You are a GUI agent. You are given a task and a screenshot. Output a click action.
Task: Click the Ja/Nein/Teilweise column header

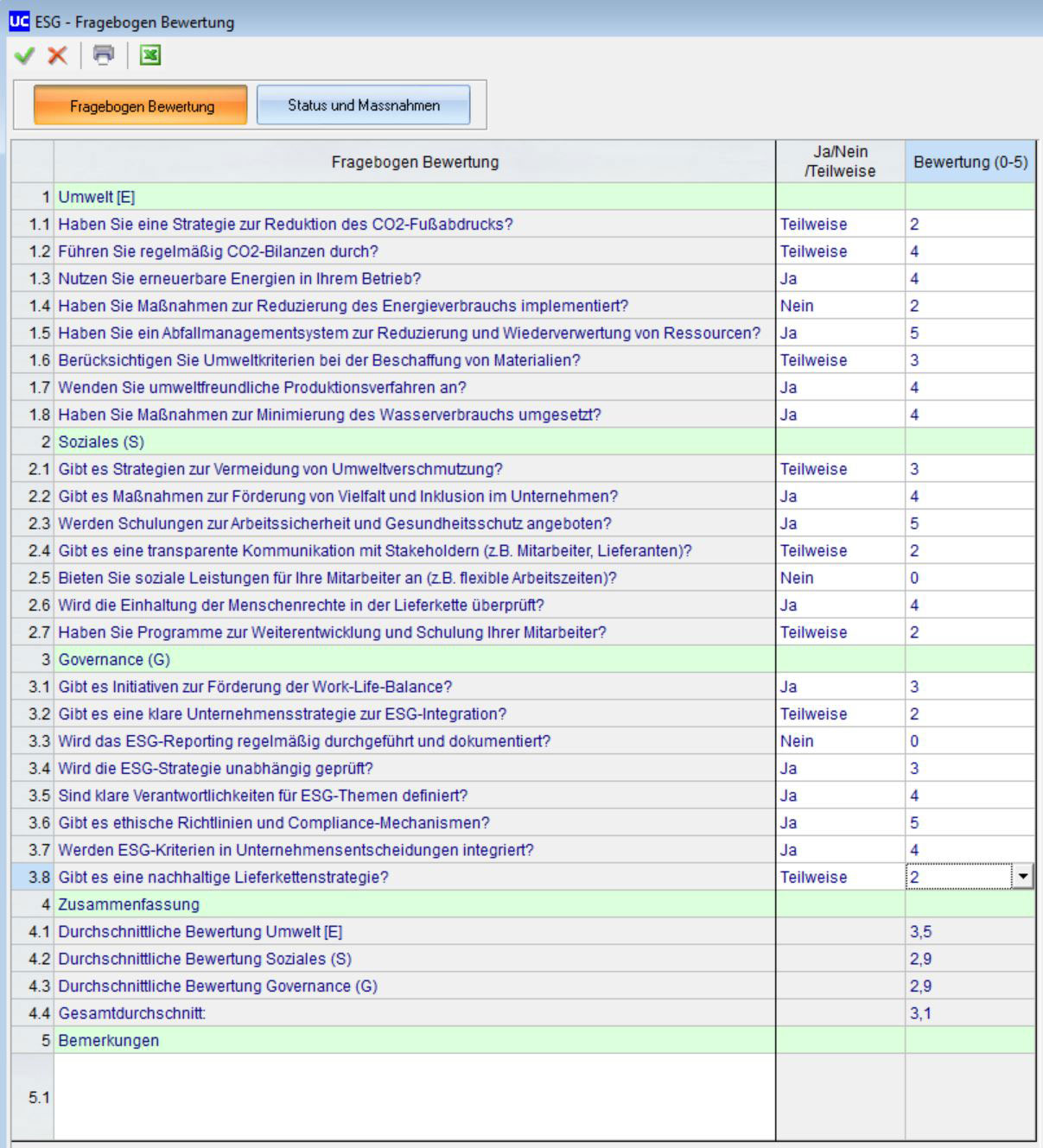point(840,162)
